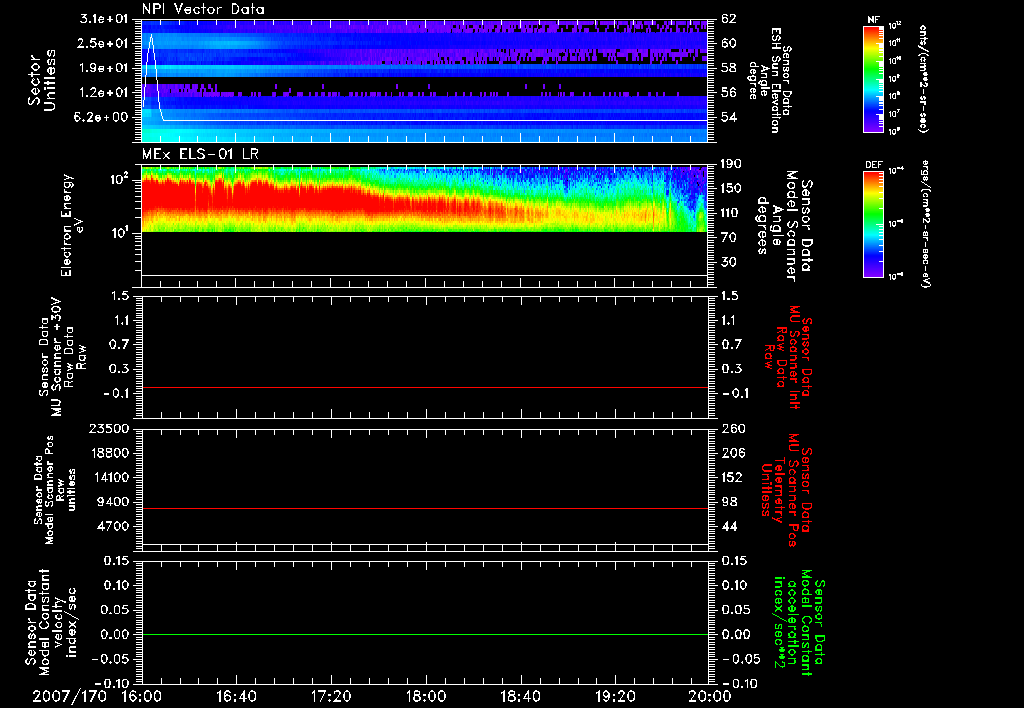Click tick value "110" on scanner angle axis
1024x708 pixels.
click(x=731, y=213)
